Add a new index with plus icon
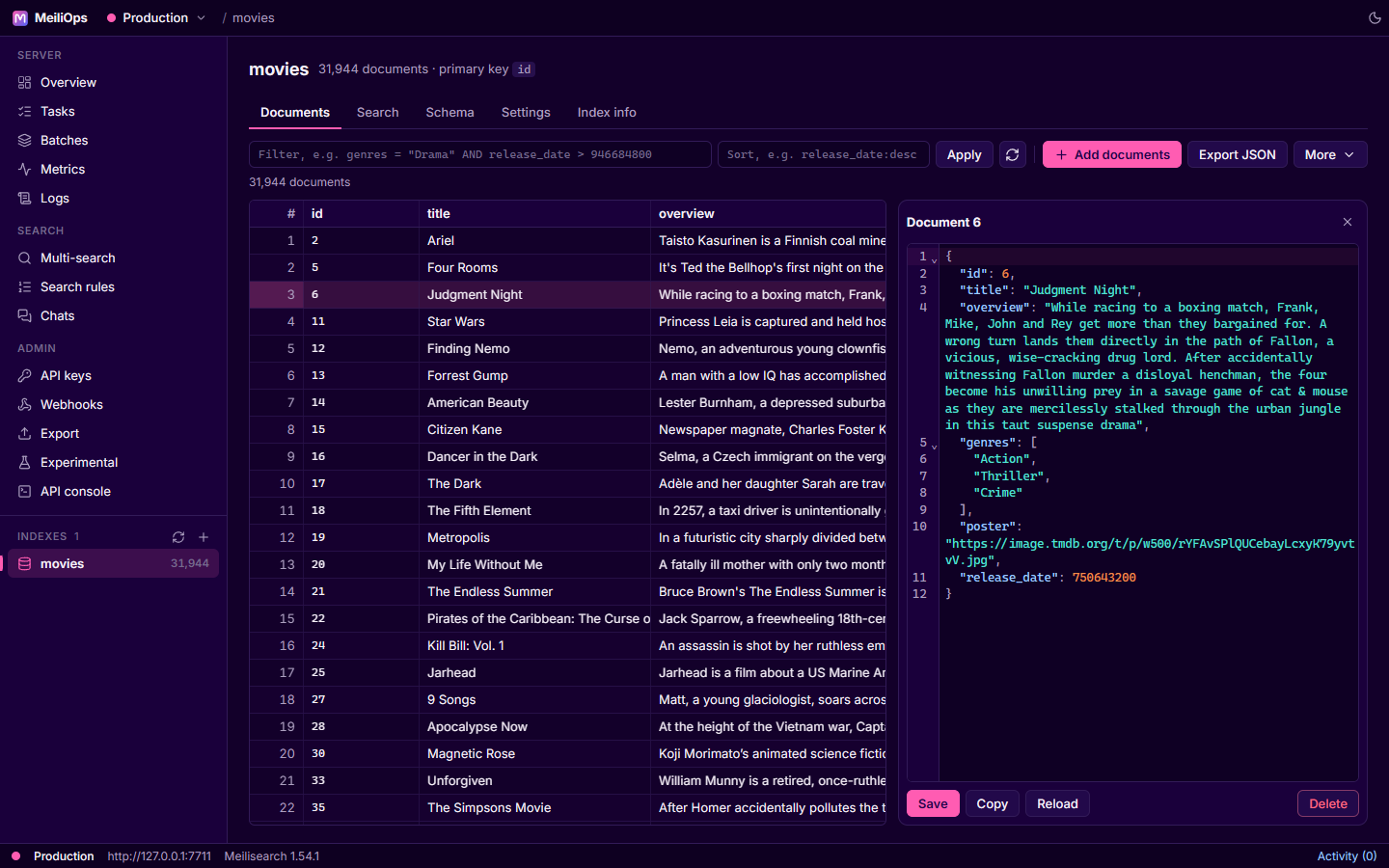Viewport: 1389px width, 868px height. (204, 537)
